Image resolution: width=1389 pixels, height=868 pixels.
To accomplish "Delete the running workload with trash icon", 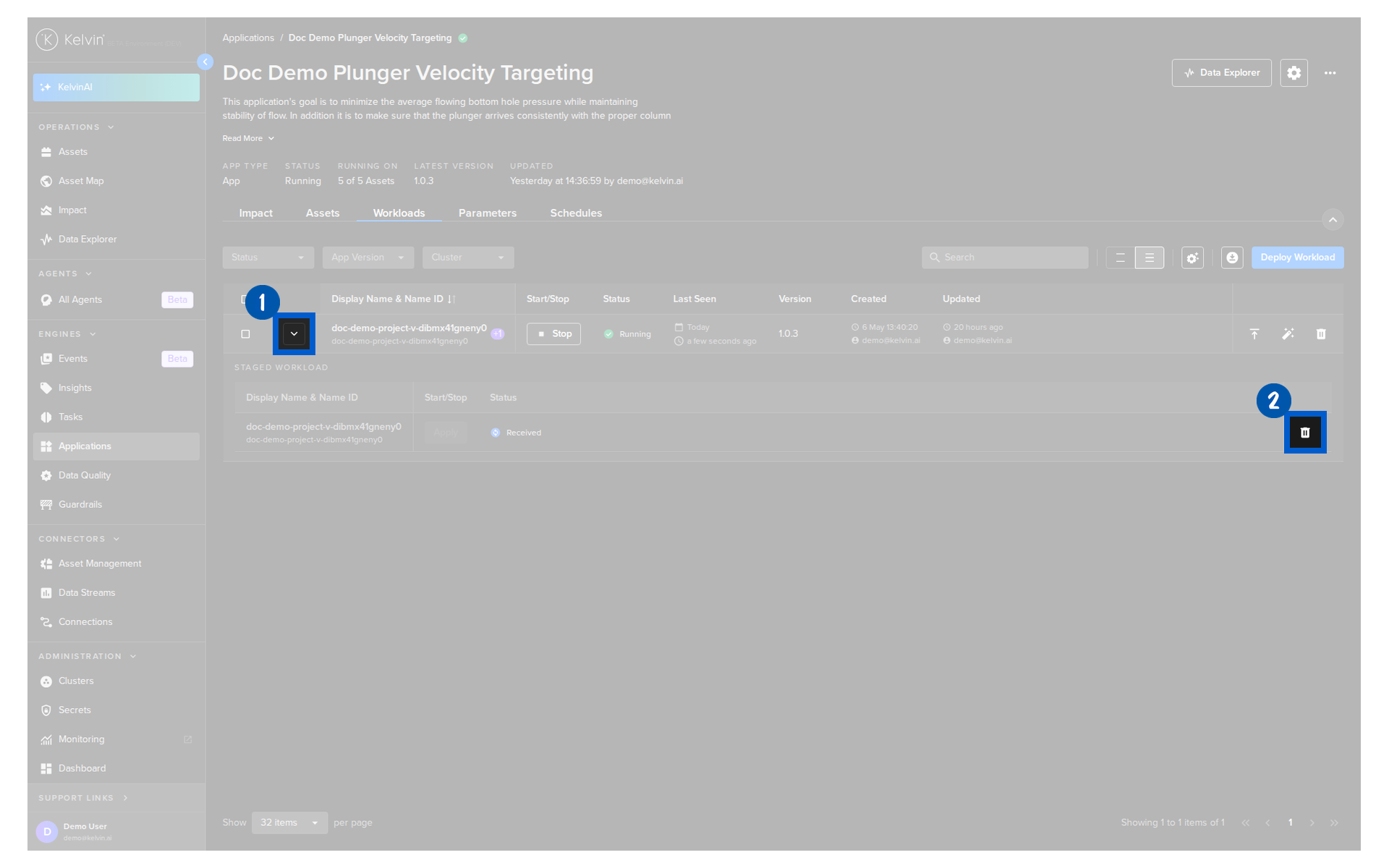I will (1321, 334).
